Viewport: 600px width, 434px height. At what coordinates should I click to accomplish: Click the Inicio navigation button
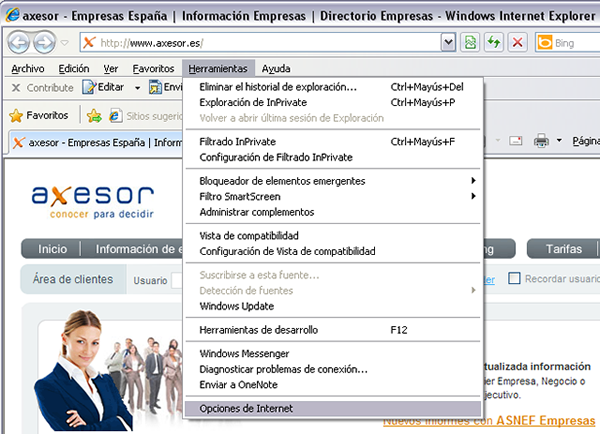click(x=52, y=249)
